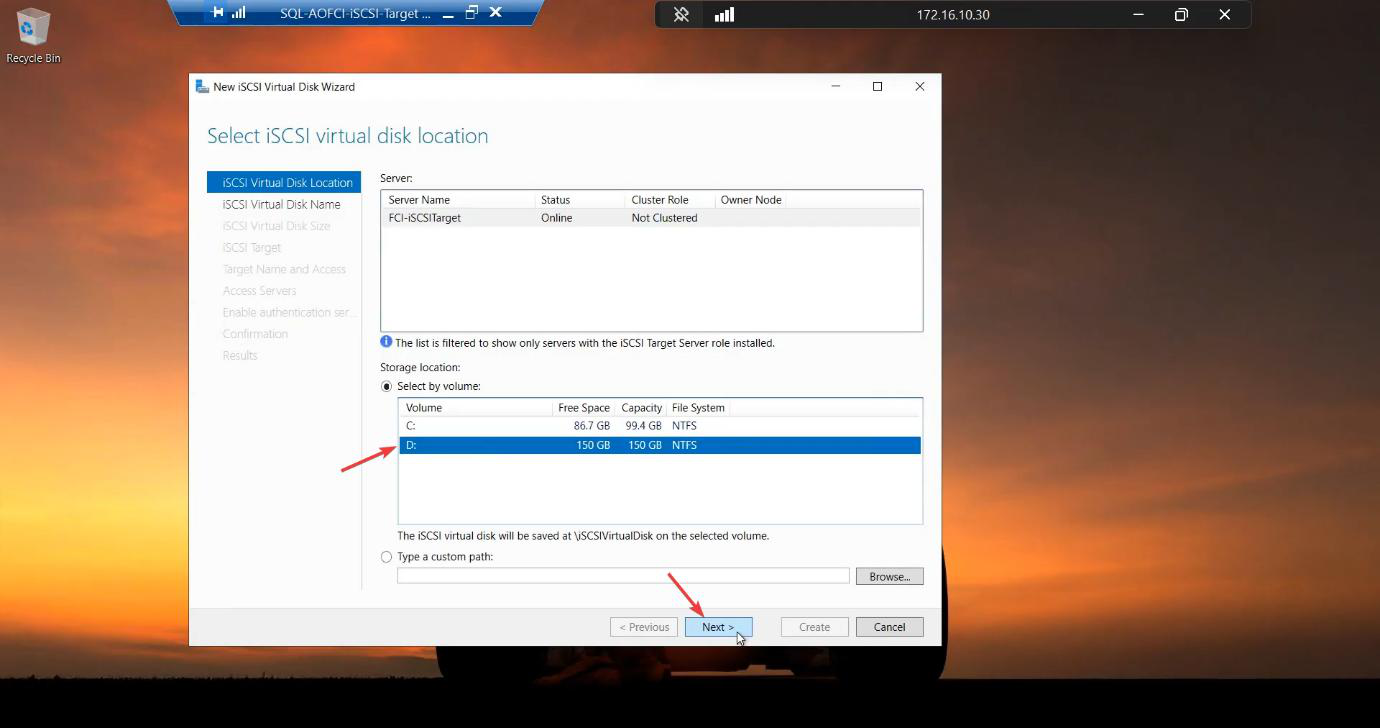Go to Target Name and Access step
The image size is (1380, 728).
tap(284, 269)
